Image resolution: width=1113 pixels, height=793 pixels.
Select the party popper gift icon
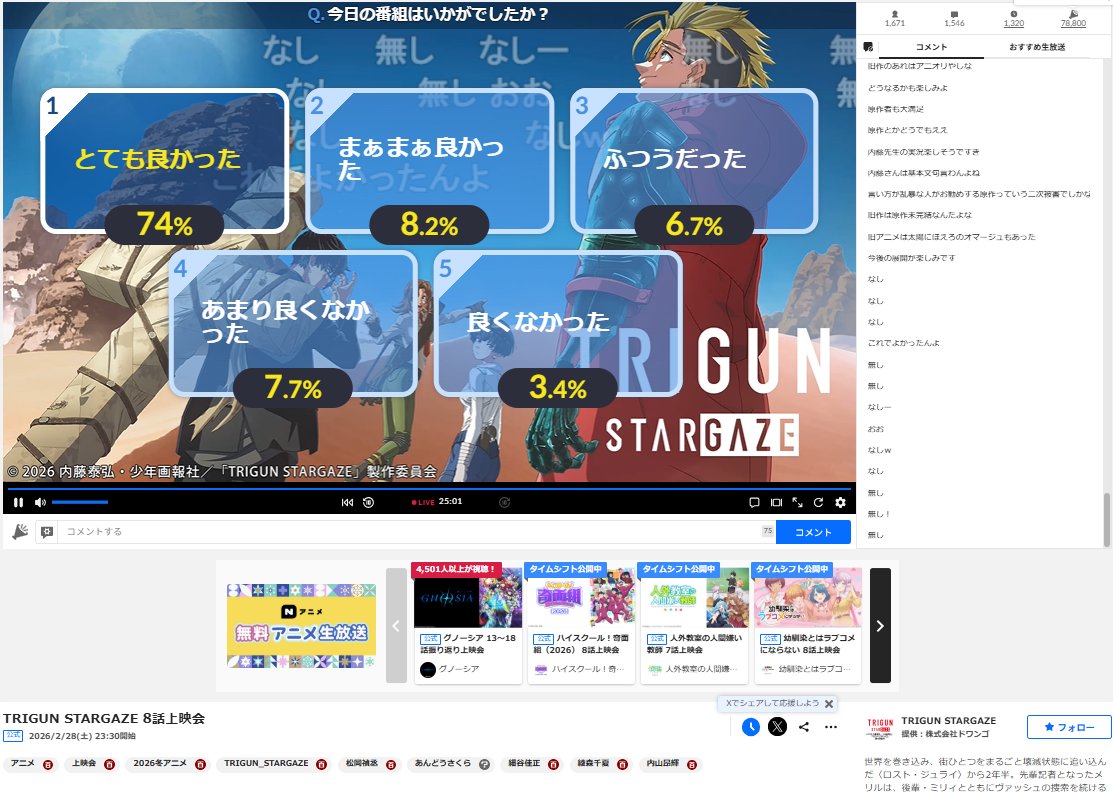[20, 532]
